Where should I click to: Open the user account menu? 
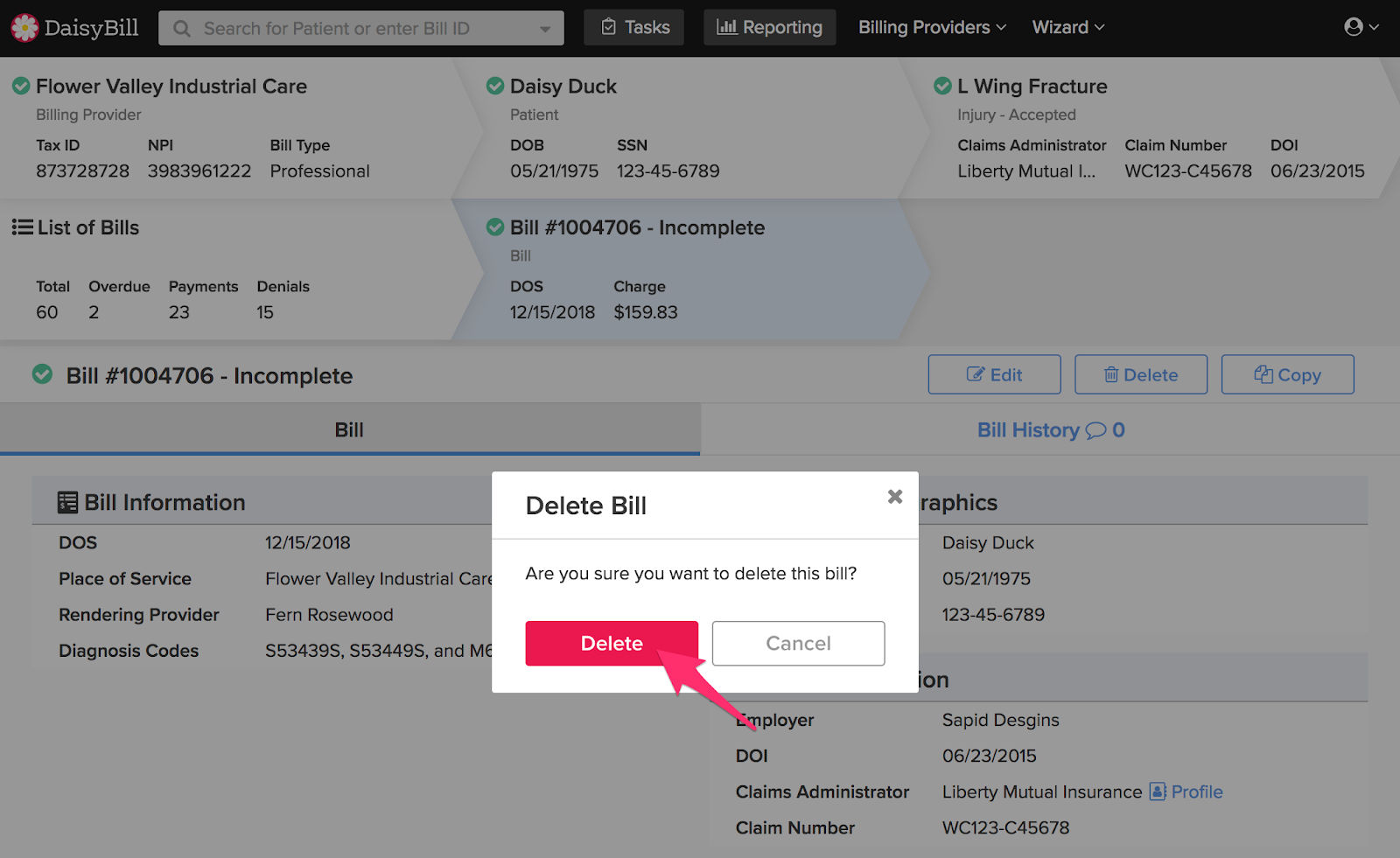click(x=1361, y=27)
